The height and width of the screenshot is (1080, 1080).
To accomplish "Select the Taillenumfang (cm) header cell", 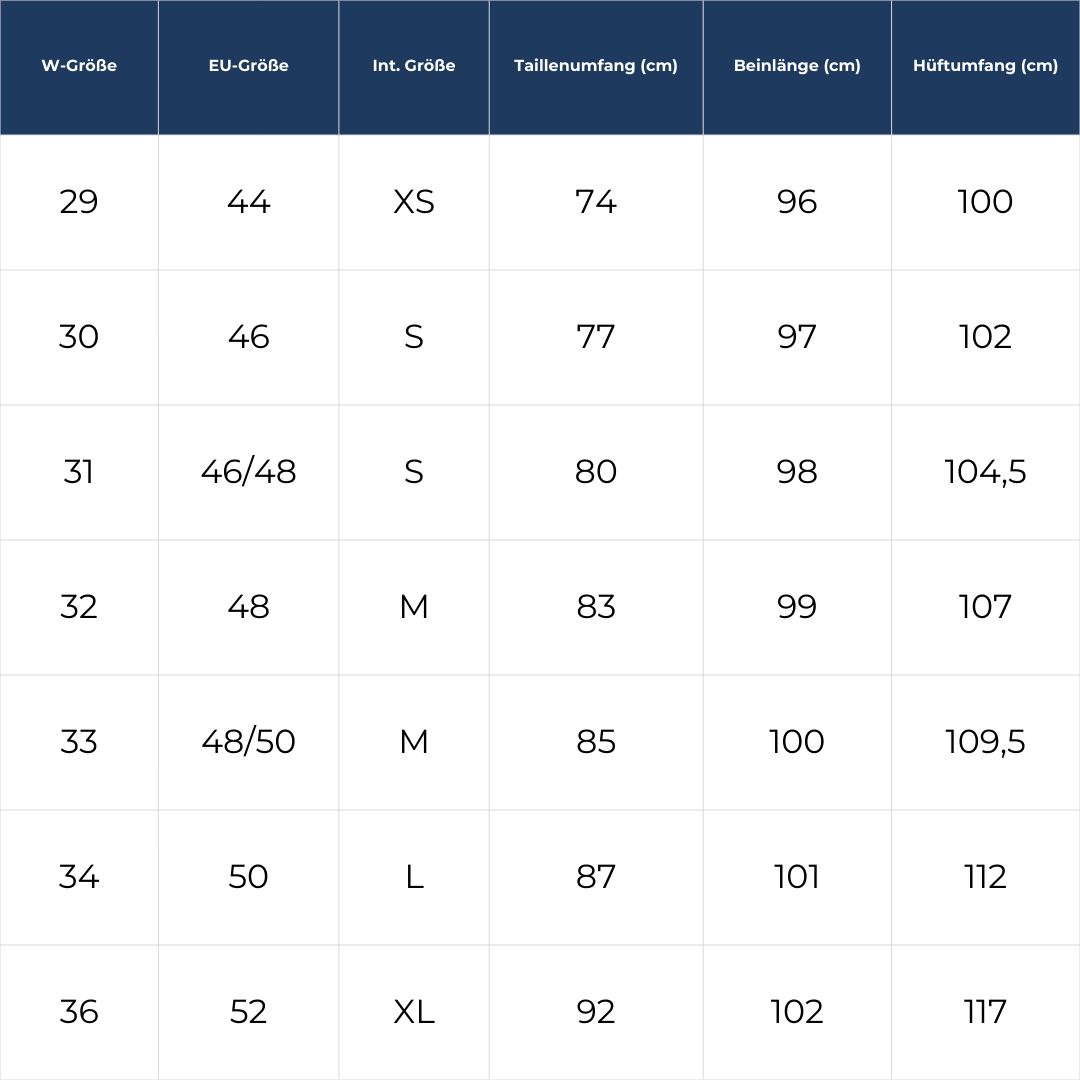I will tap(596, 66).
